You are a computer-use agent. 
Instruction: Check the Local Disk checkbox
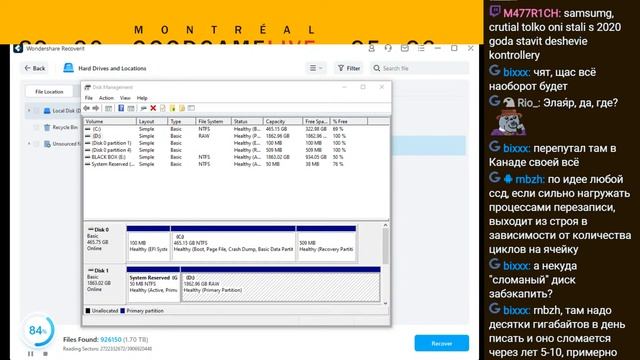(x=37, y=111)
